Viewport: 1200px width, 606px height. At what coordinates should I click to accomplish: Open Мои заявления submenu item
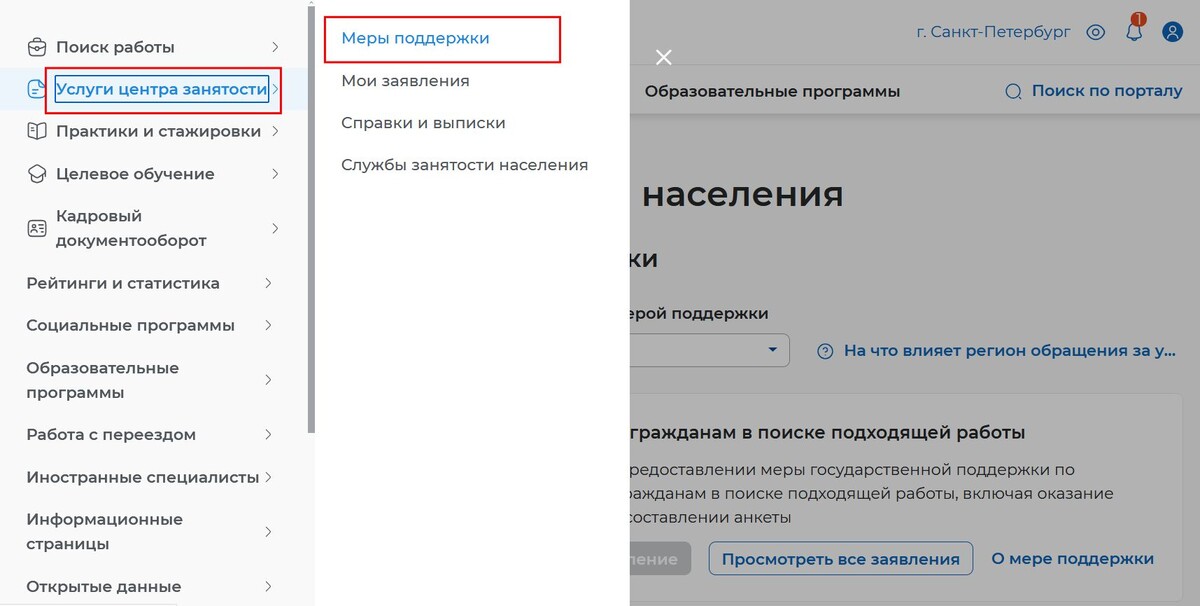pos(405,80)
